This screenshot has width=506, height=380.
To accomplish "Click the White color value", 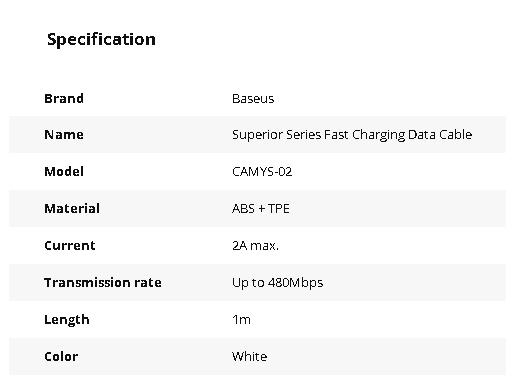I will 249,357.
